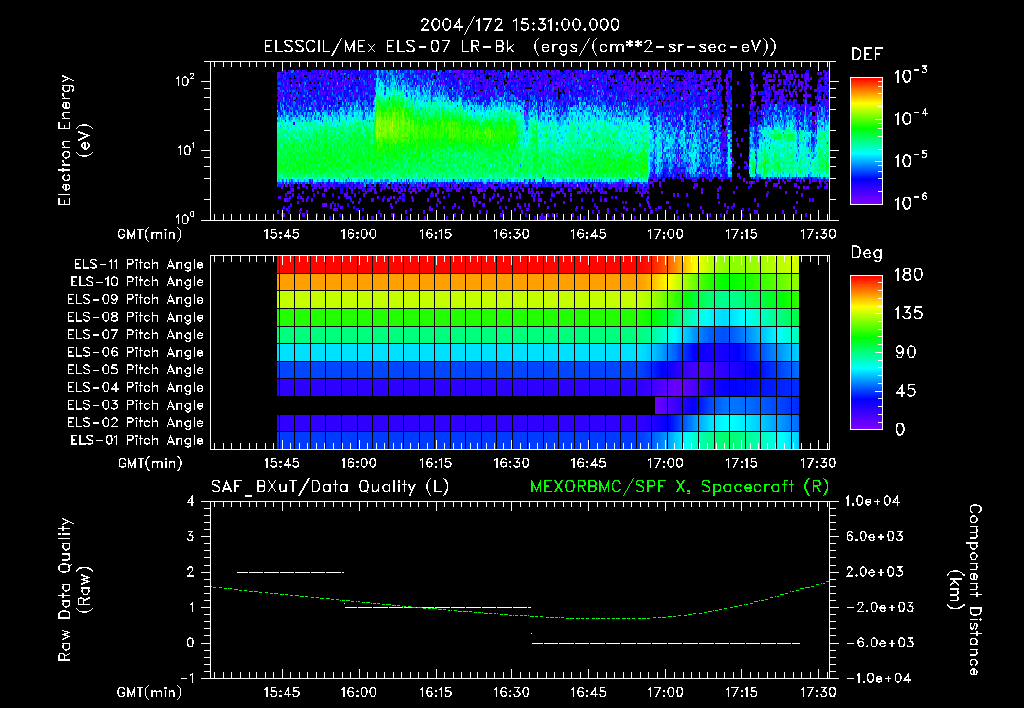
Task: Select the ELS-04 Pitch Angle row label
Action: pyautogui.click(x=135, y=388)
